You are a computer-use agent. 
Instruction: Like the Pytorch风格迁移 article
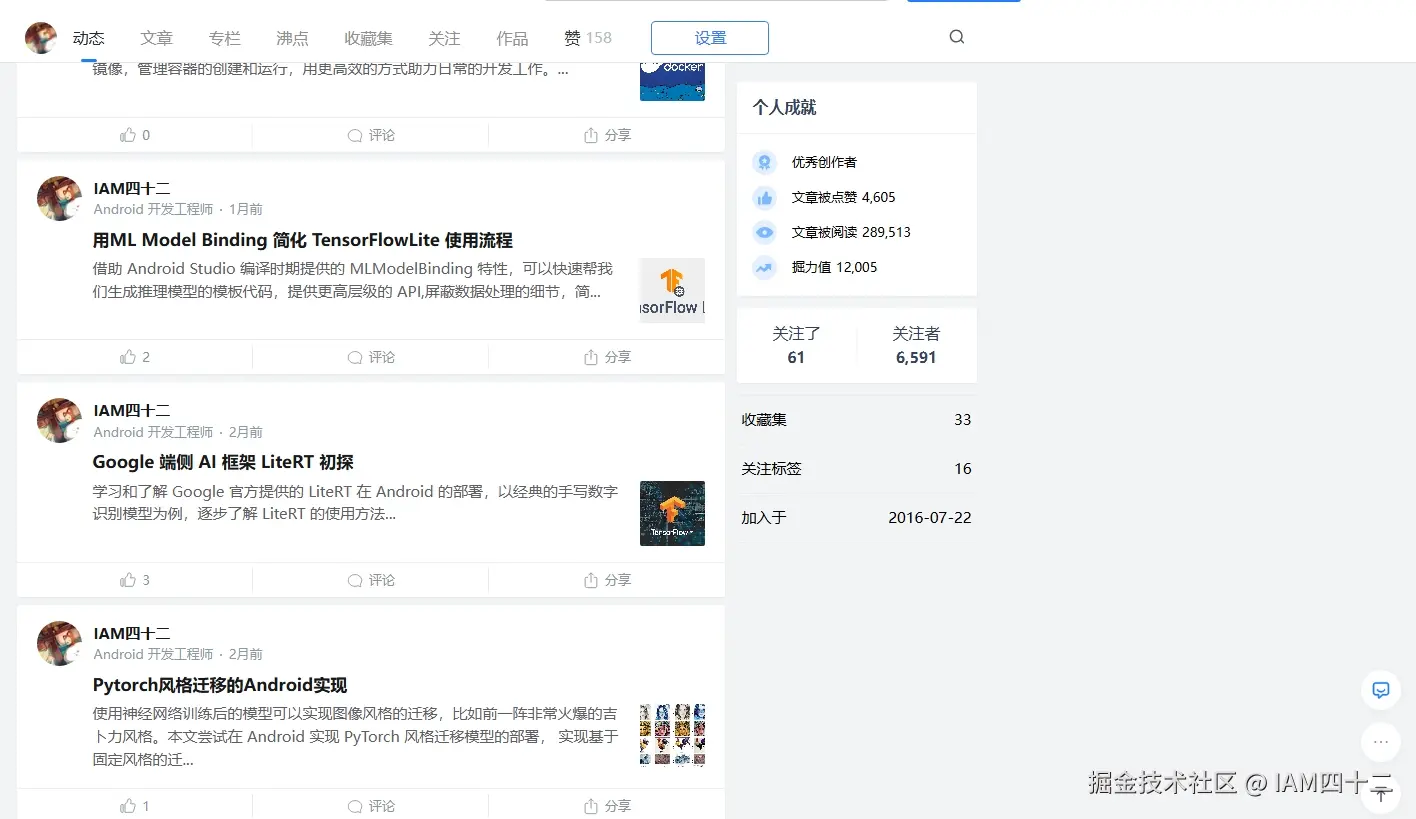pos(135,806)
